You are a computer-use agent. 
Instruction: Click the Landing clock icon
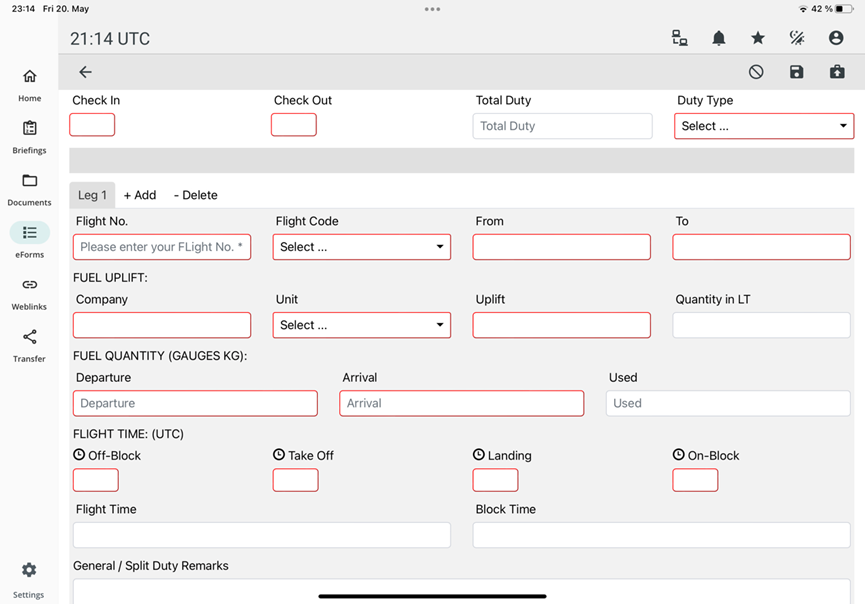click(x=479, y=455)
